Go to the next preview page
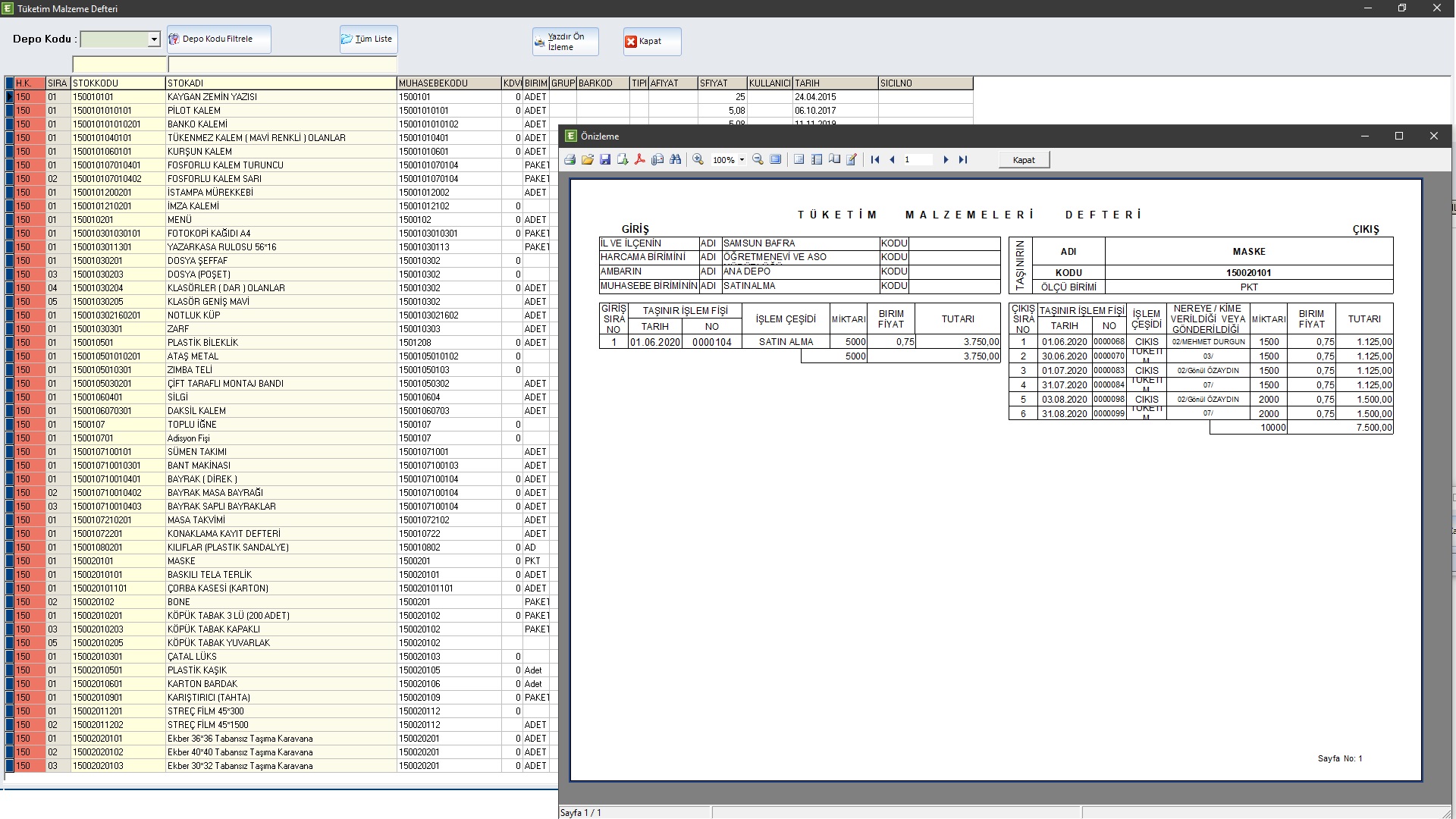 coord(946,160)
